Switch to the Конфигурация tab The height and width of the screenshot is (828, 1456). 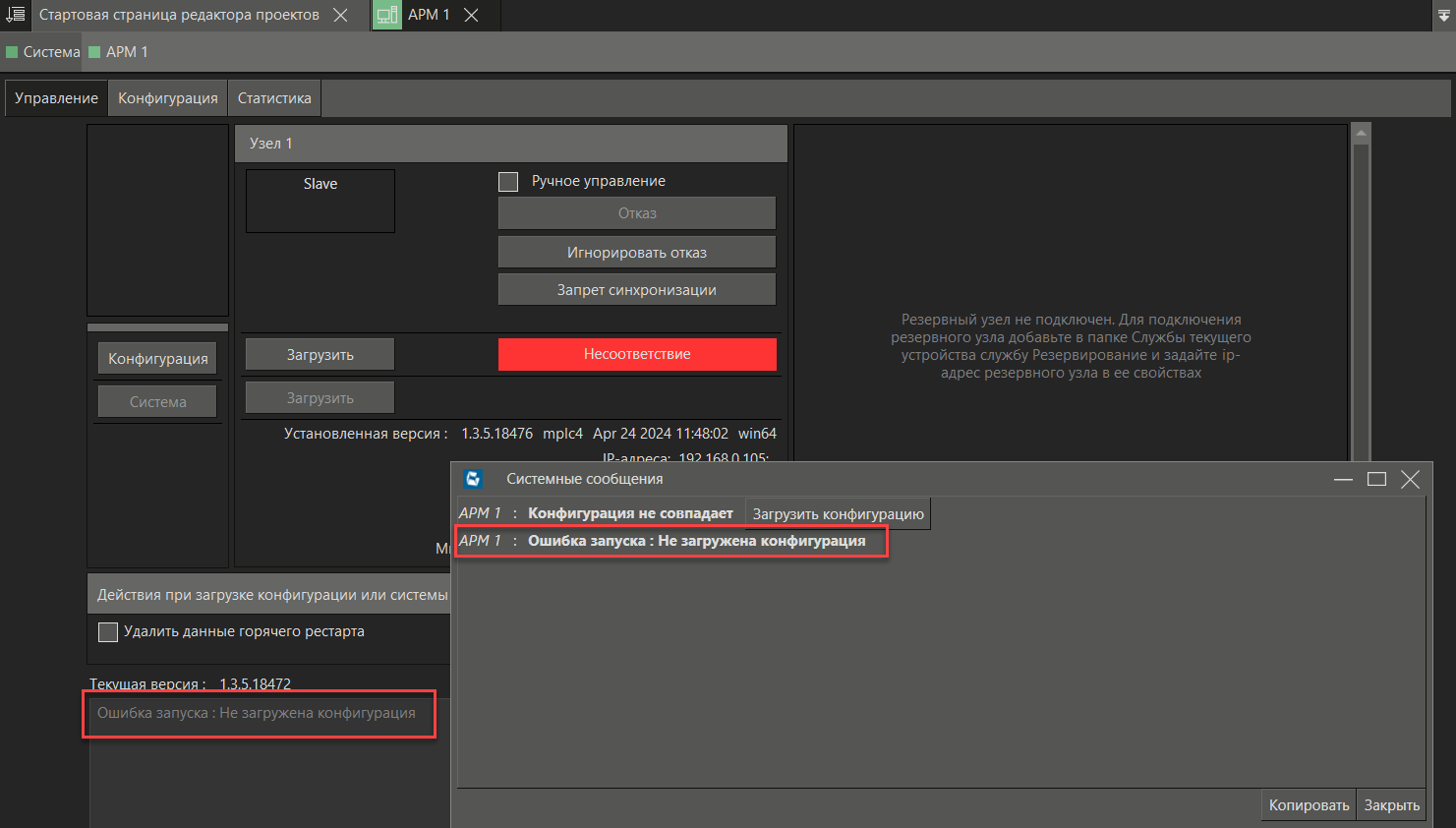click(x=168, y=98)
